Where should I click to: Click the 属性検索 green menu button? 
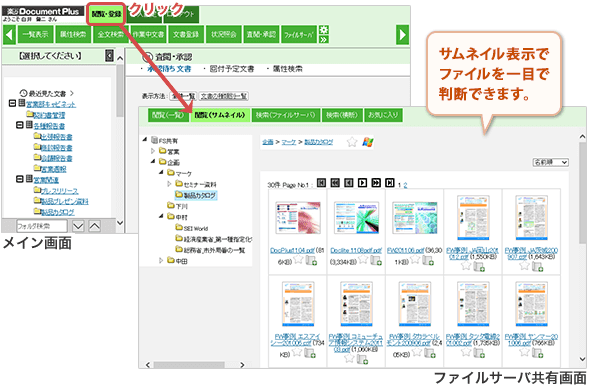(73, 35)
